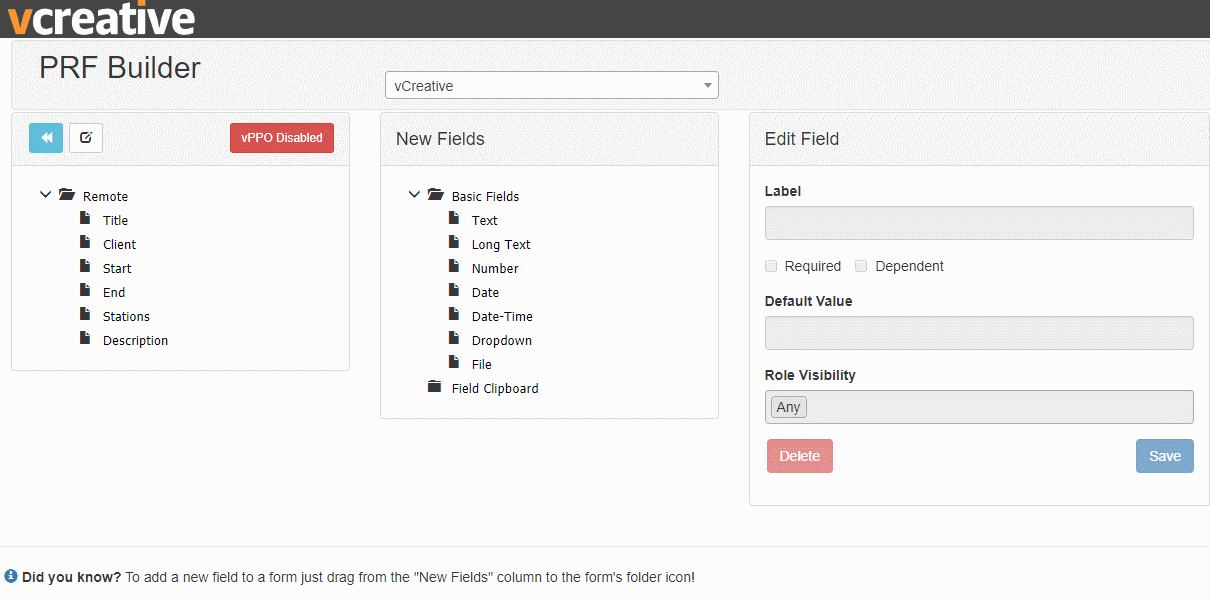Click the file icon beside Stations
This screenshot has height=600, width=1210.
coord(85,315)
